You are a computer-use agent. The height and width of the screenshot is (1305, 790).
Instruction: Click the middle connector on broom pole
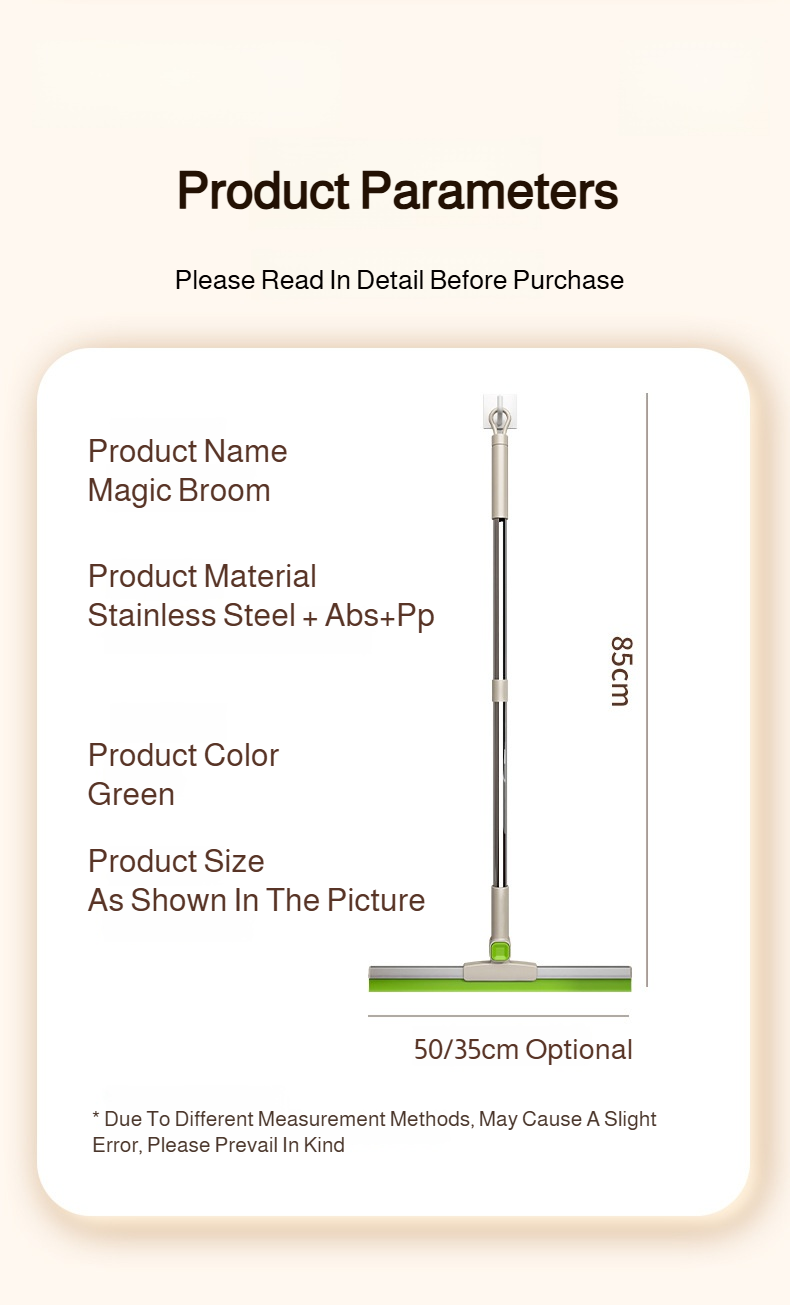[499, 690]
